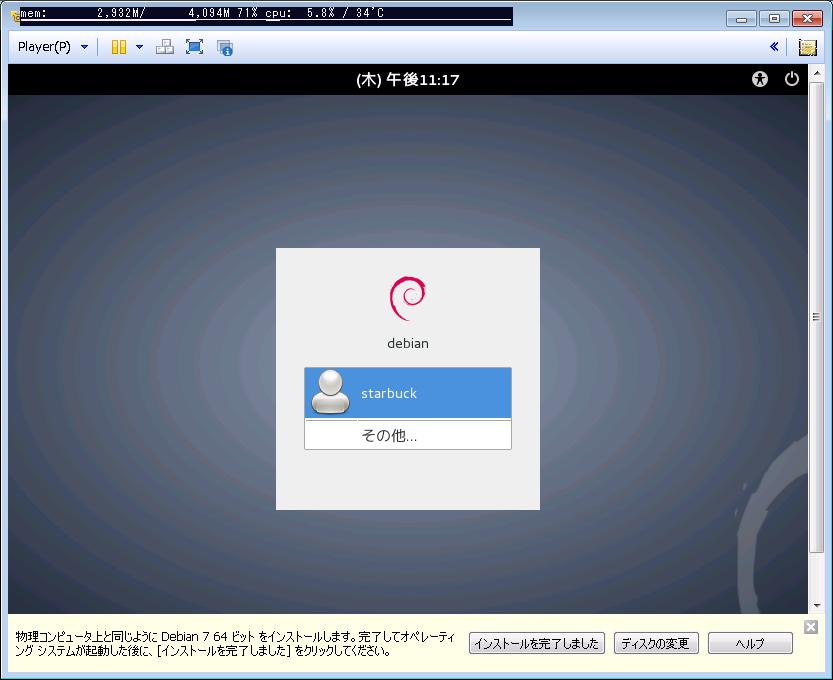This screenshot has height=680, width=833.
Task: Click the starbuck user avatar
Action: (330, 392)
